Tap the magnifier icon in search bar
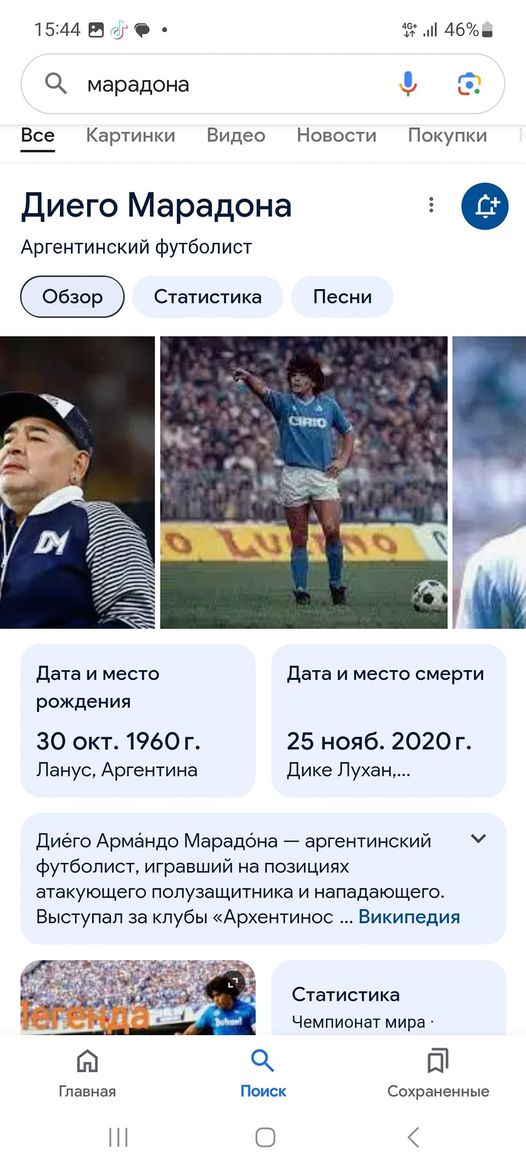Image resolution: width=526 pixels, height=1168 pixels. (x=56, y=84)
